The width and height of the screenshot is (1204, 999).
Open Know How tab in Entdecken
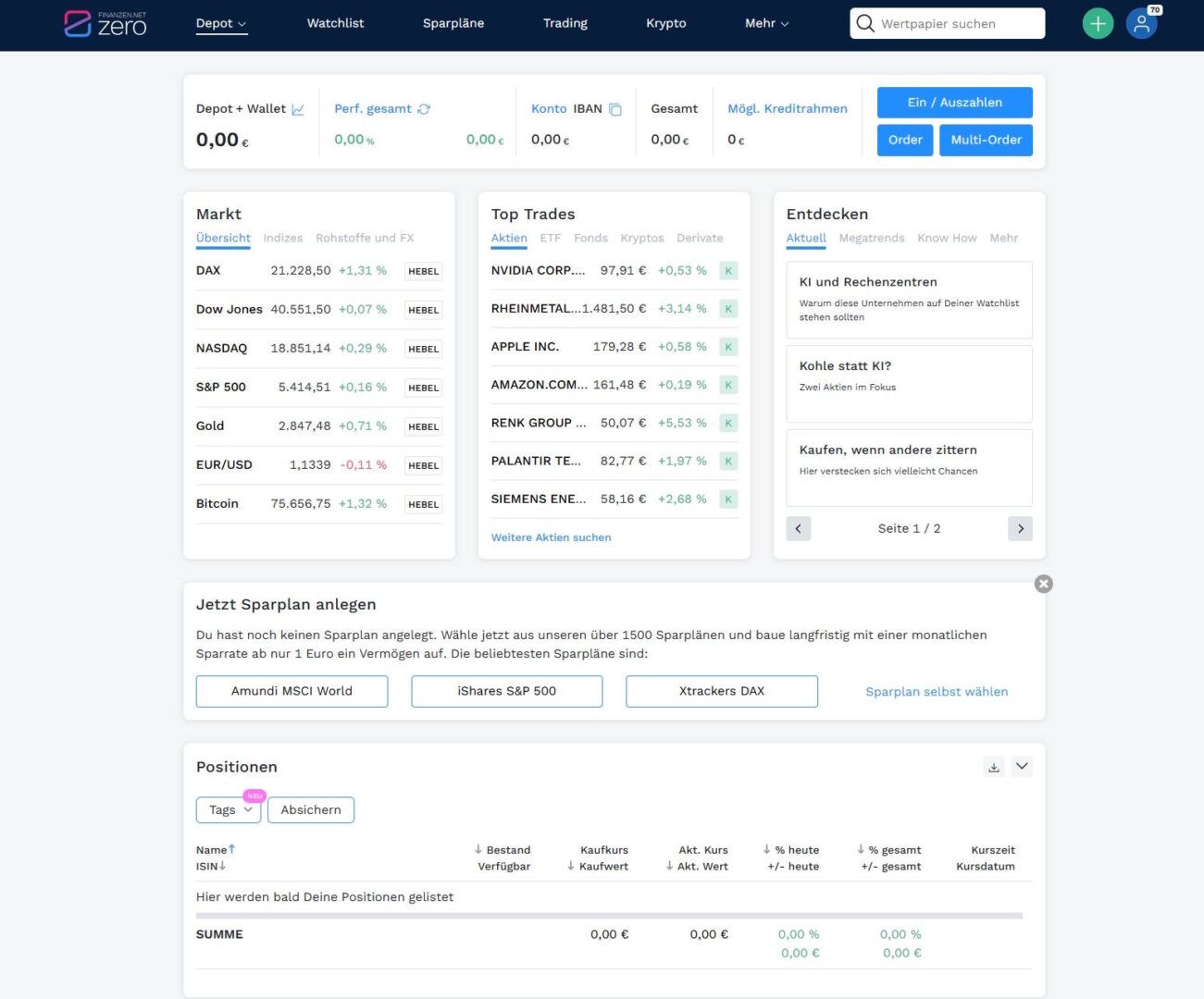click(947, 238)
